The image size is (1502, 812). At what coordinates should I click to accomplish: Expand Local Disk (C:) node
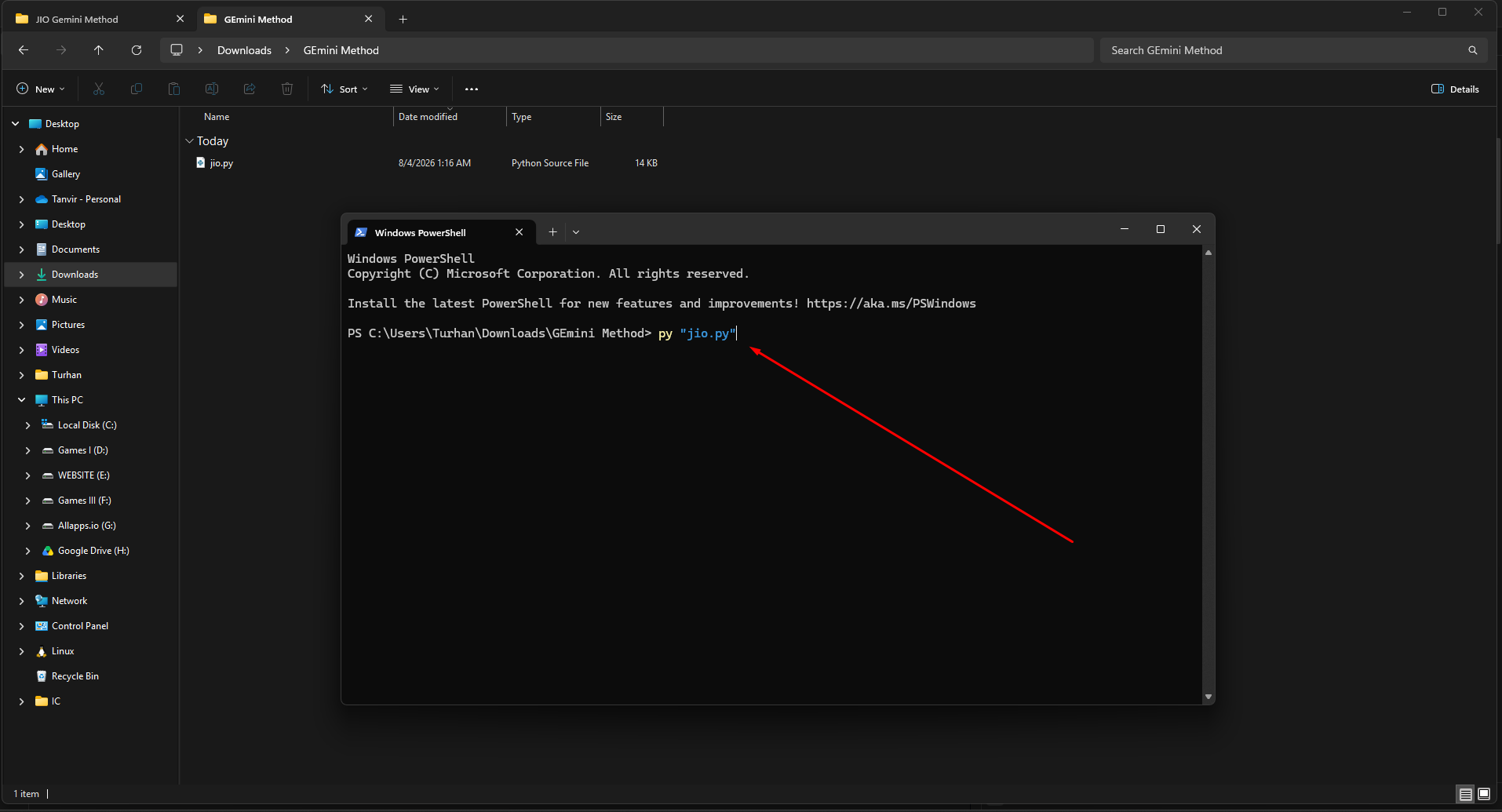click(x=27, y=425)
